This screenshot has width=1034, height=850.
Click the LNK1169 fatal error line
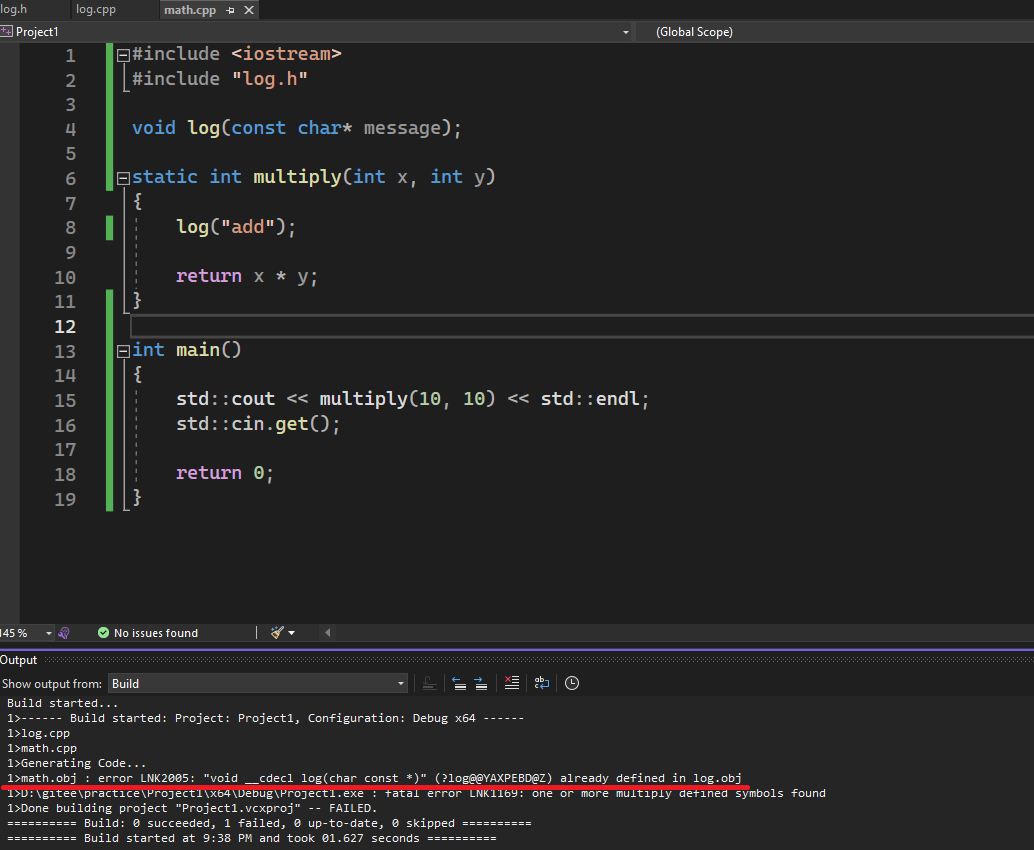(416, 793)
